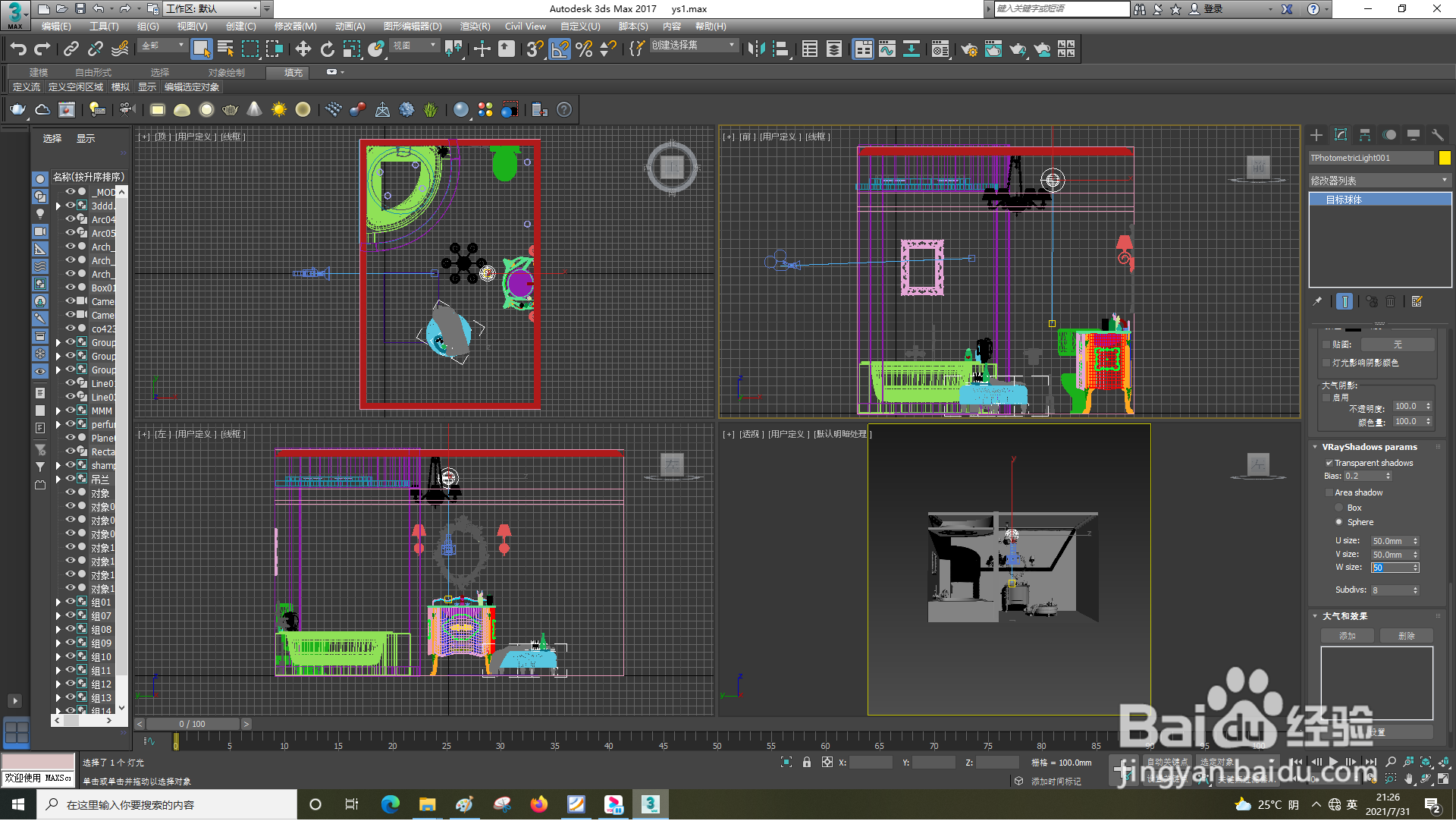Click the 添加 button
The width and height of the screenshot is (1456, 821).
[1347, 637]
